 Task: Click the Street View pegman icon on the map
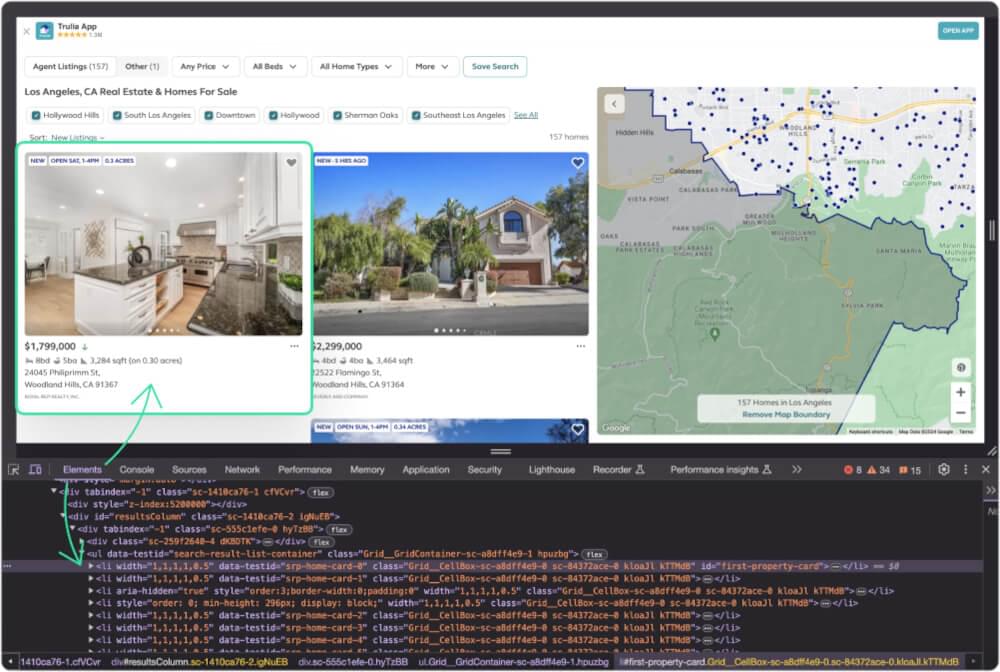pyautogui.click(x=961, y=368)
